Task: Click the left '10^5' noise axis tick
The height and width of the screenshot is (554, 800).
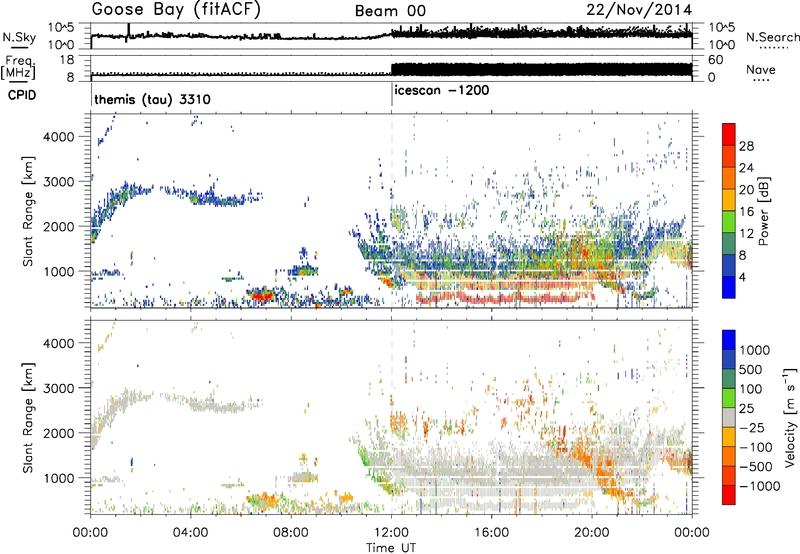Action: 62,28
